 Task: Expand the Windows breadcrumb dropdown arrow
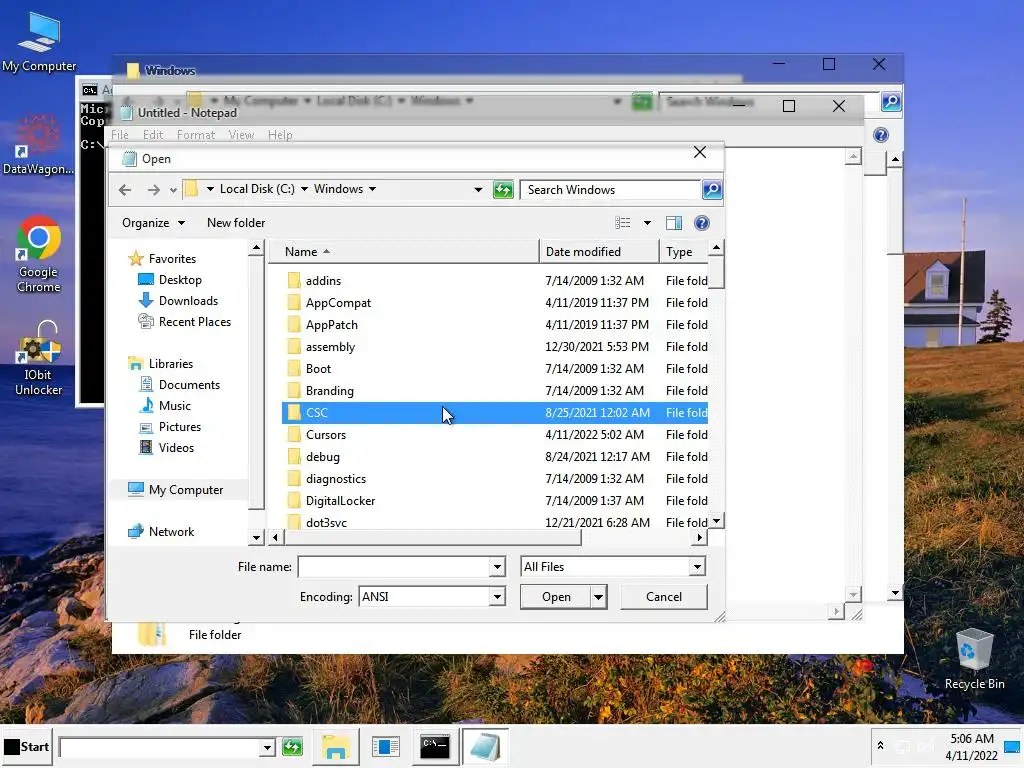[x=372, y=189]
